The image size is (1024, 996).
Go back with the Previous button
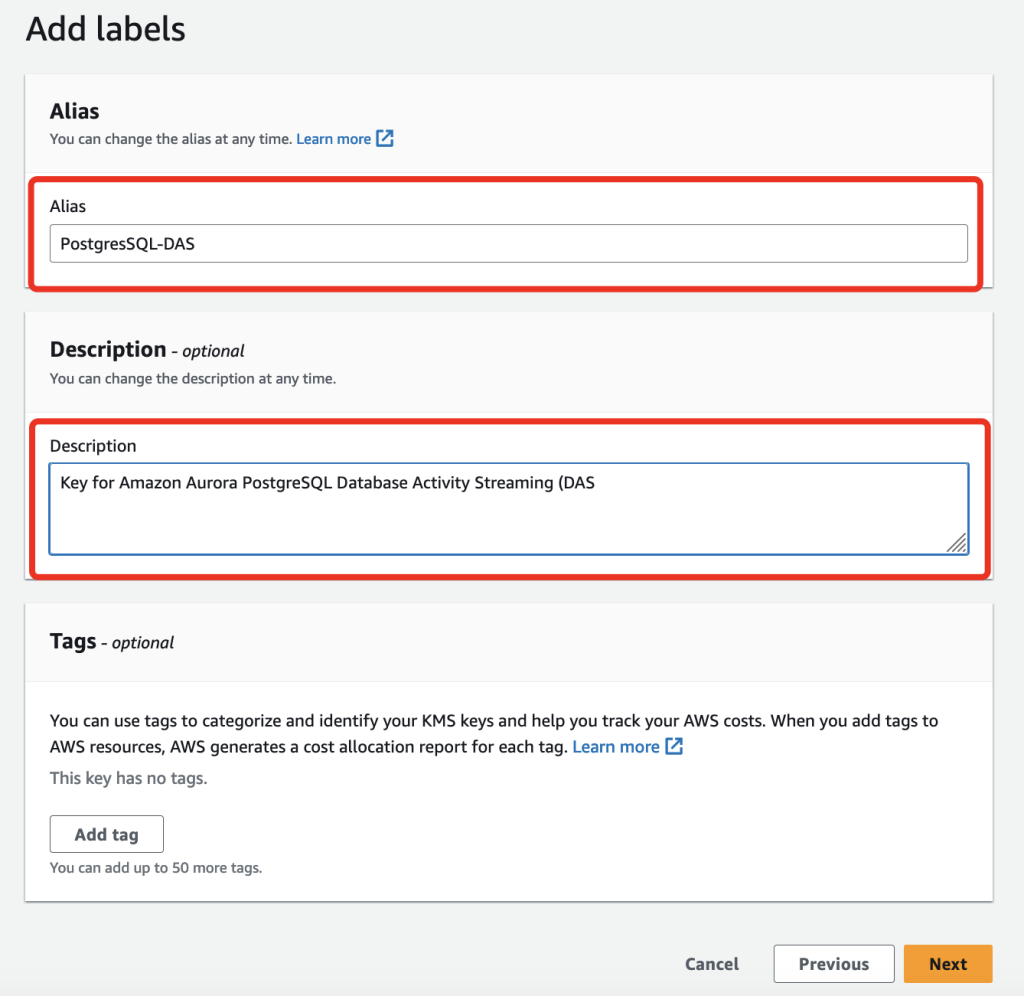834,964
